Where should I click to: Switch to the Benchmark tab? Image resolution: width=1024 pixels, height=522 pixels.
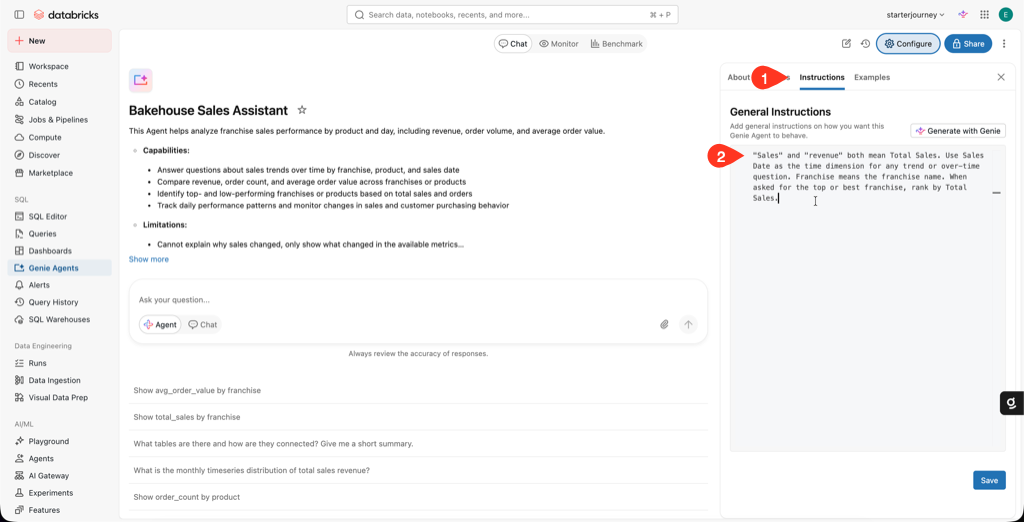pyautogui.click(x=616, y=44)
